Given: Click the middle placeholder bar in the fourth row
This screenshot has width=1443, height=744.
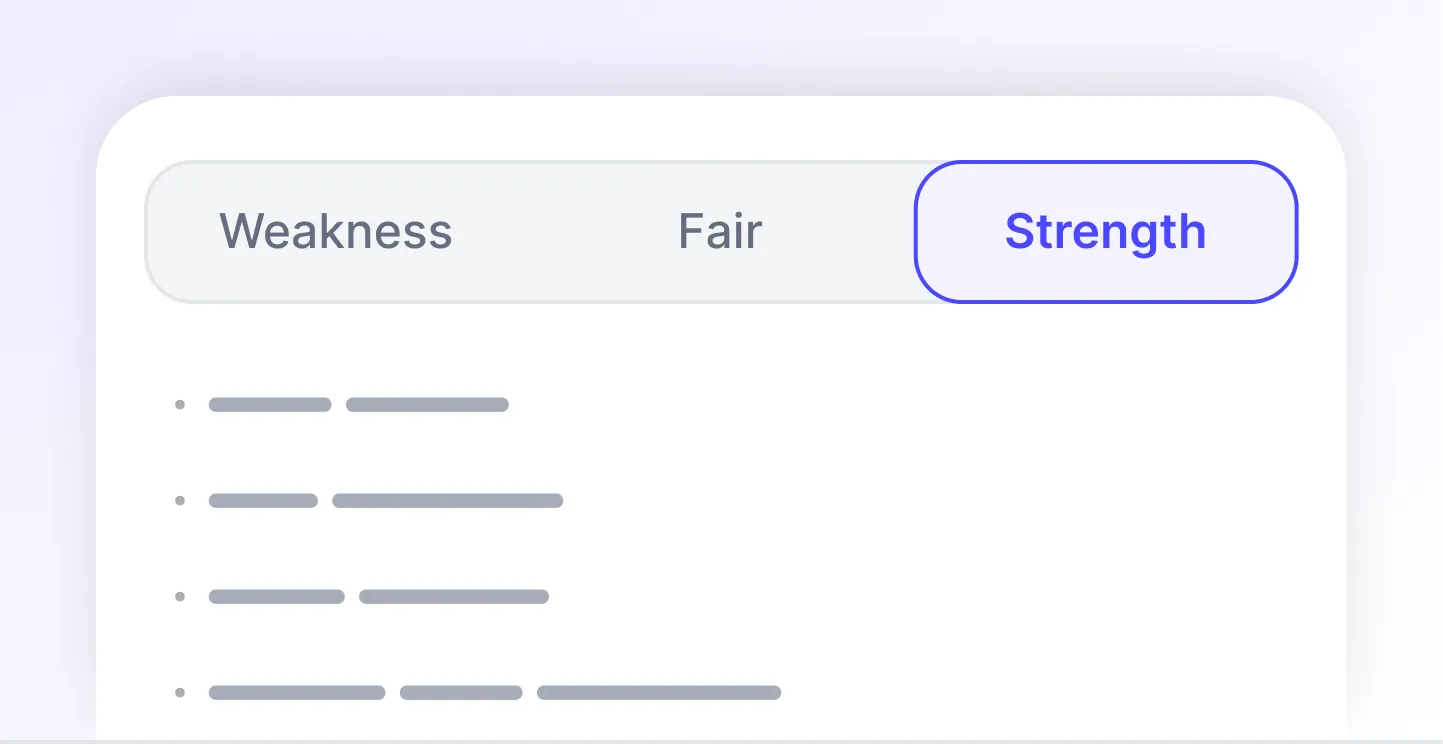Looking at the screenshot, I should tap(460, 691).
